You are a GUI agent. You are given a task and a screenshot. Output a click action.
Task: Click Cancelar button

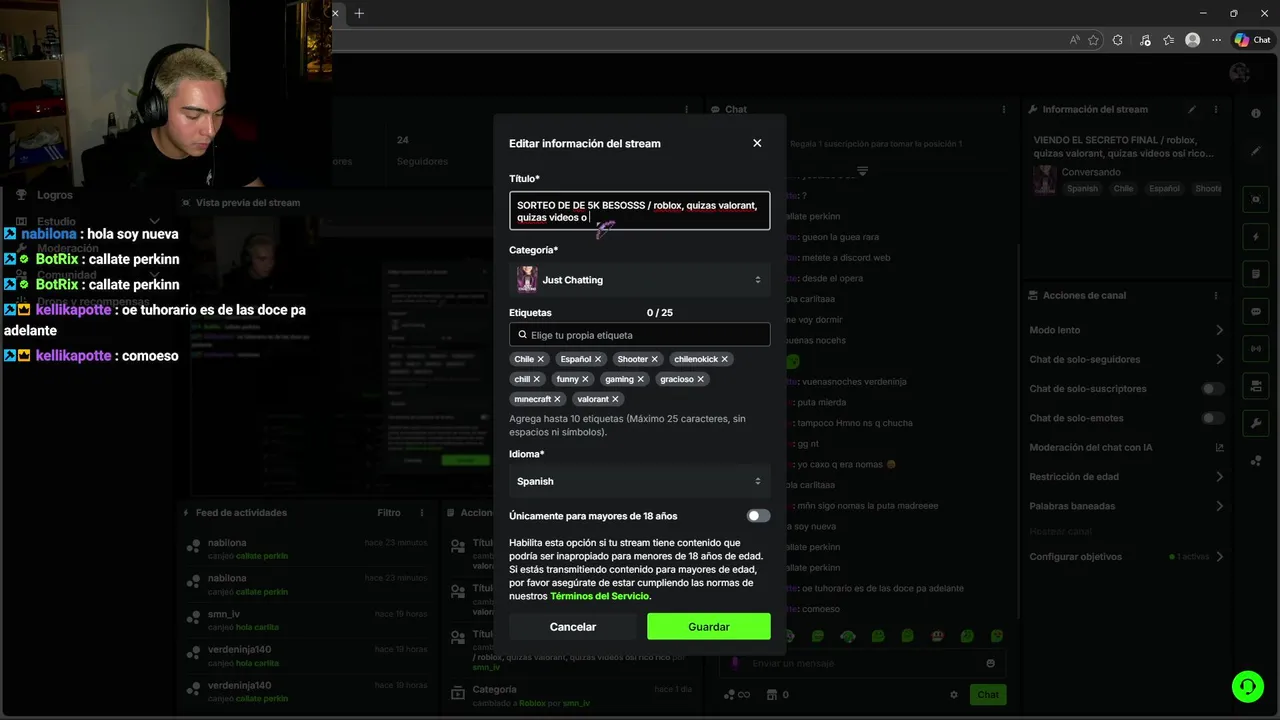[x=572, y=627]
